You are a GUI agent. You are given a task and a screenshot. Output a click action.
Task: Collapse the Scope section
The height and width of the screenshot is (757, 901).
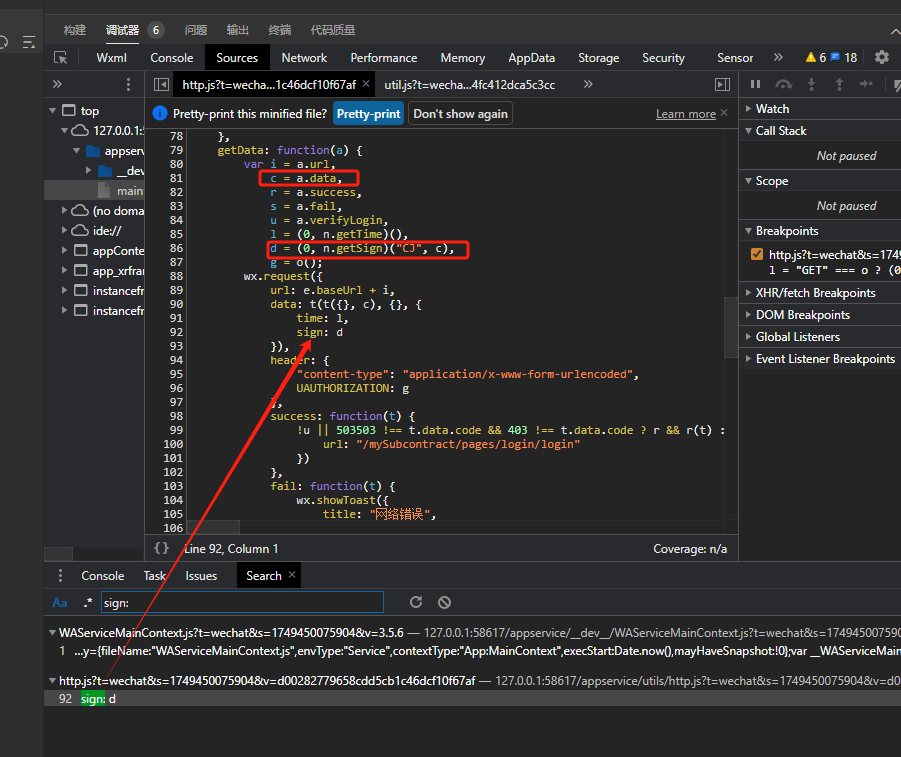(748, 180)
